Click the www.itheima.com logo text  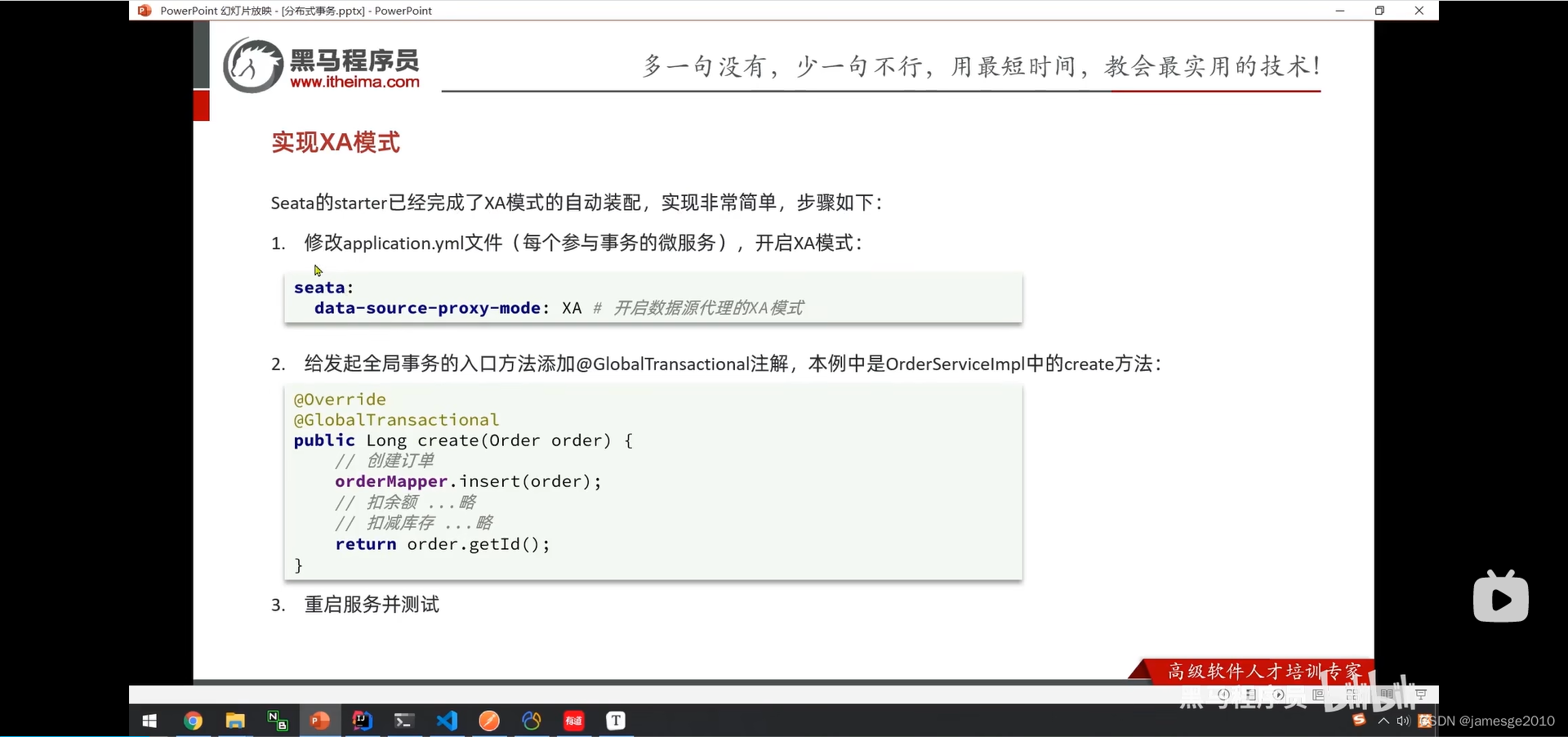pos(354,82)
